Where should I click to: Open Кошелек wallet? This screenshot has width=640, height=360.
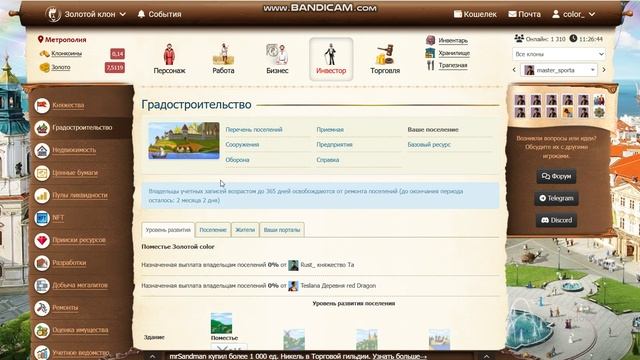tap(476, 14)
